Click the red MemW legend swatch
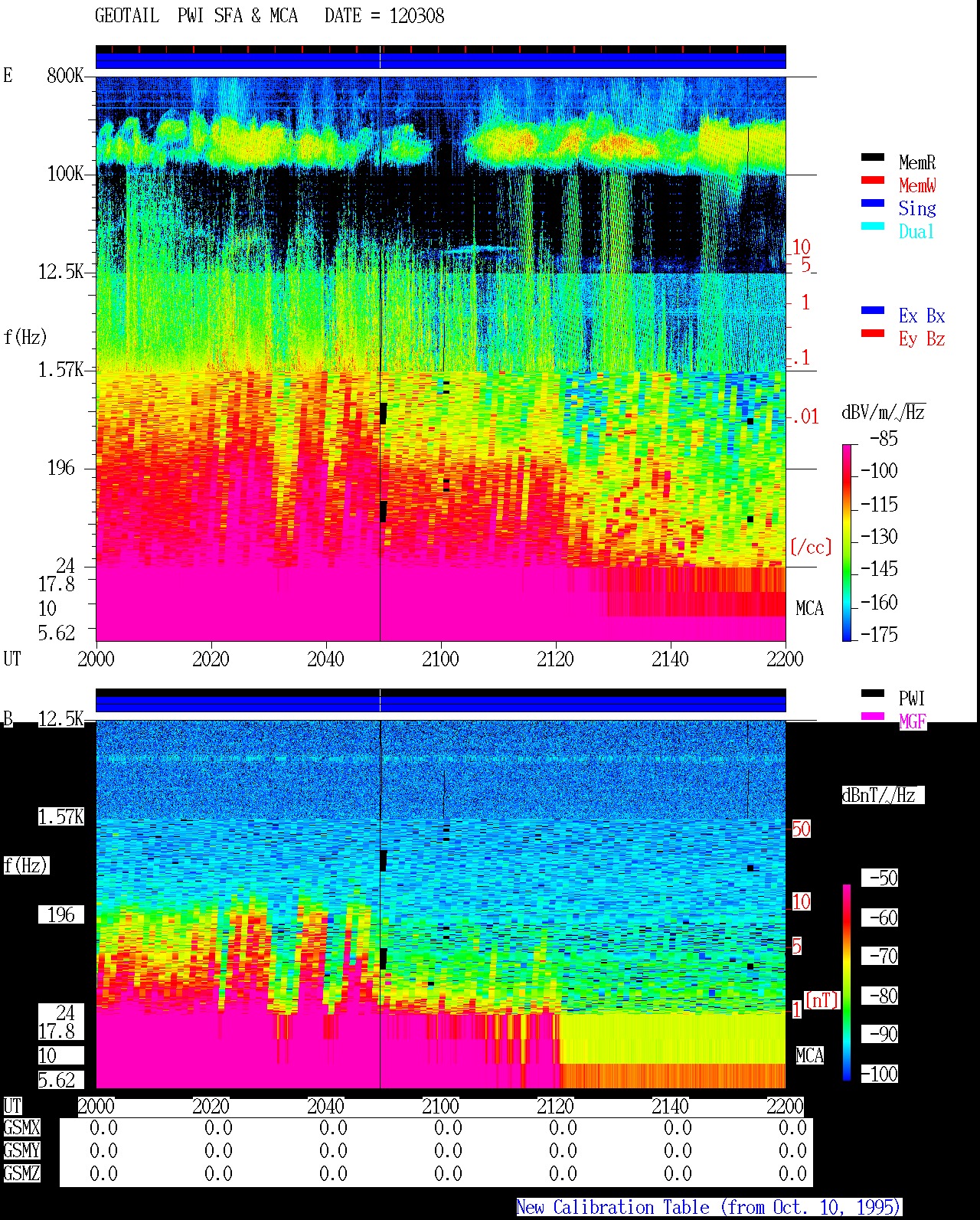980x1220 pixels. point(872,180)
